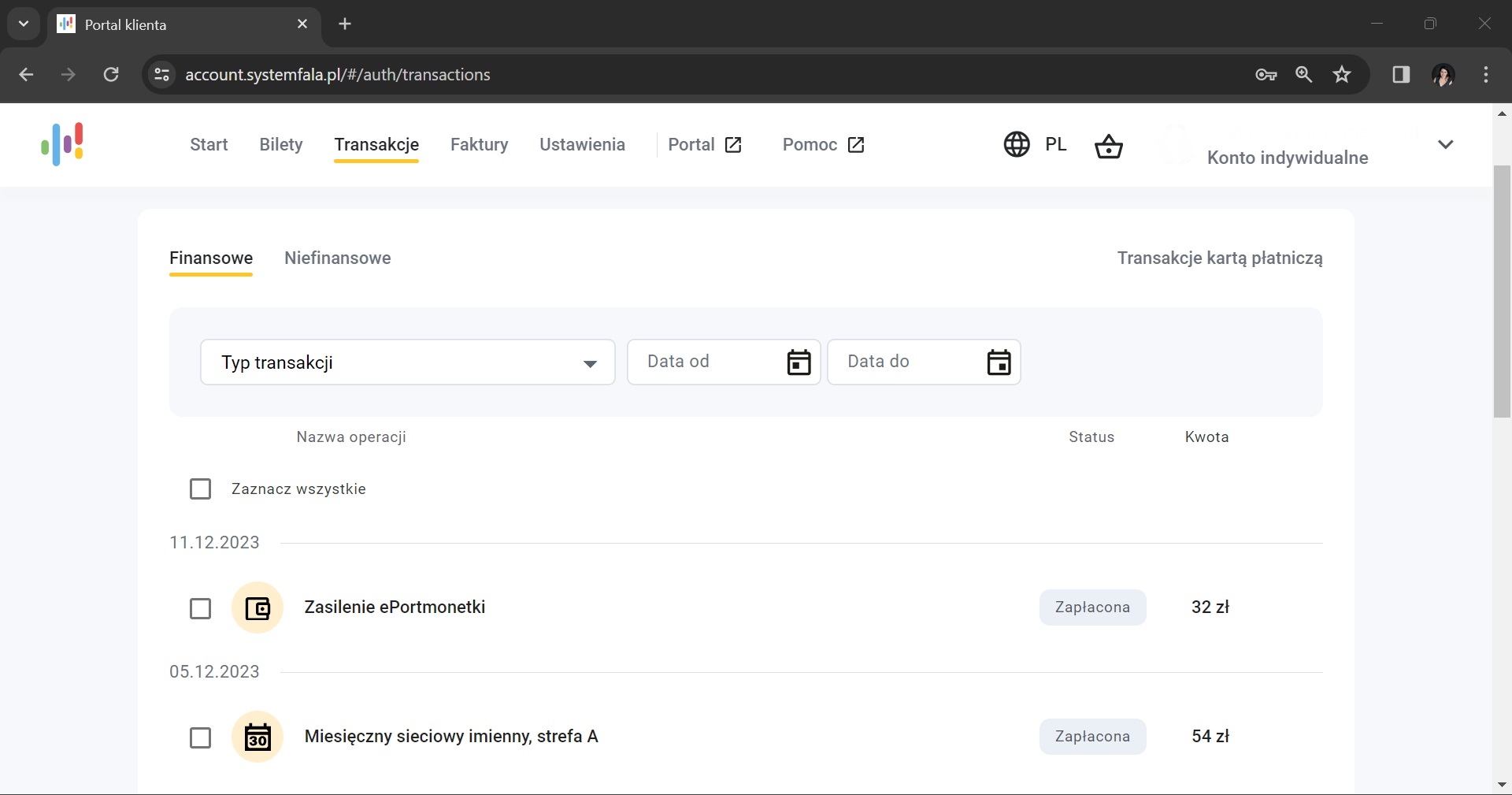Click the page vertical scrollbar thumb

[x=1502, y=292]
